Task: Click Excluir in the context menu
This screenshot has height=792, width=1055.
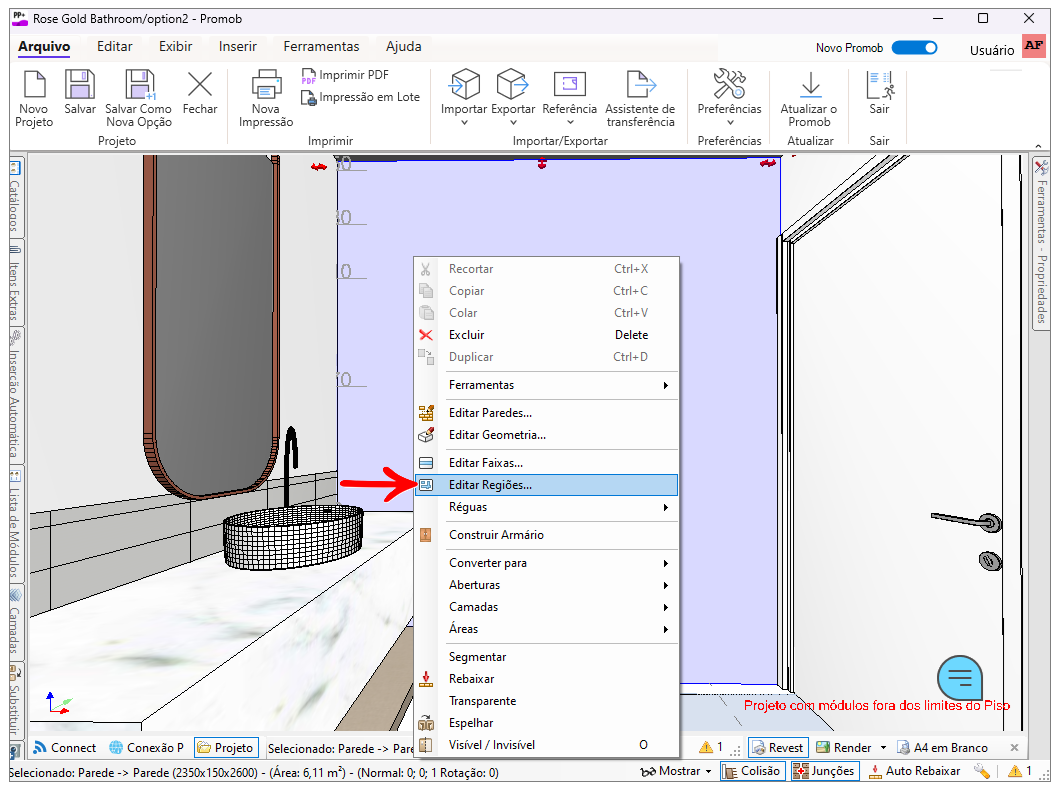Action: tap(546, 335)
